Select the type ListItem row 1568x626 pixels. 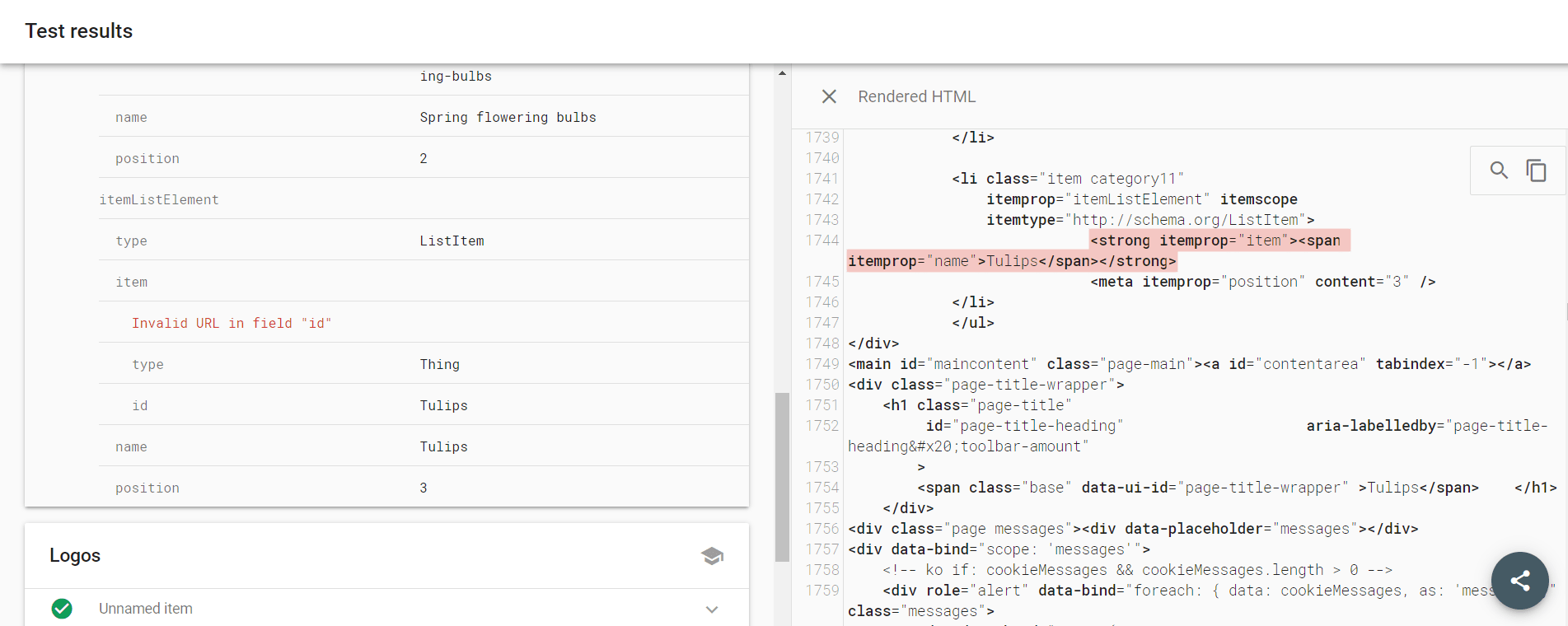(x=424, y=241)
